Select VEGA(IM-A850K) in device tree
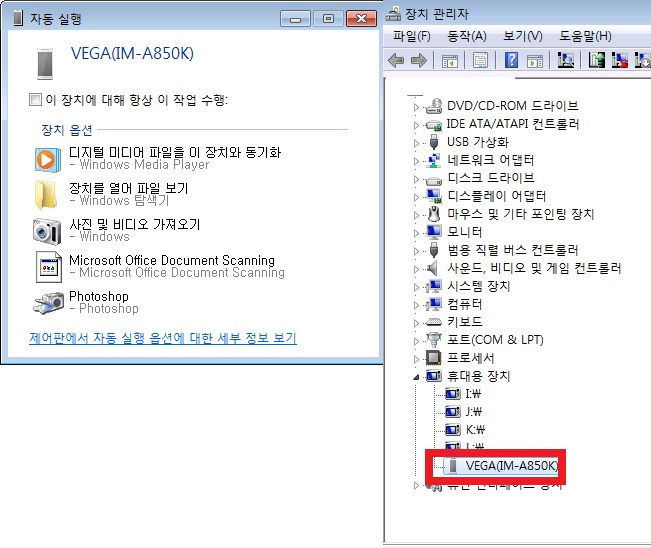 pos(511,465)
